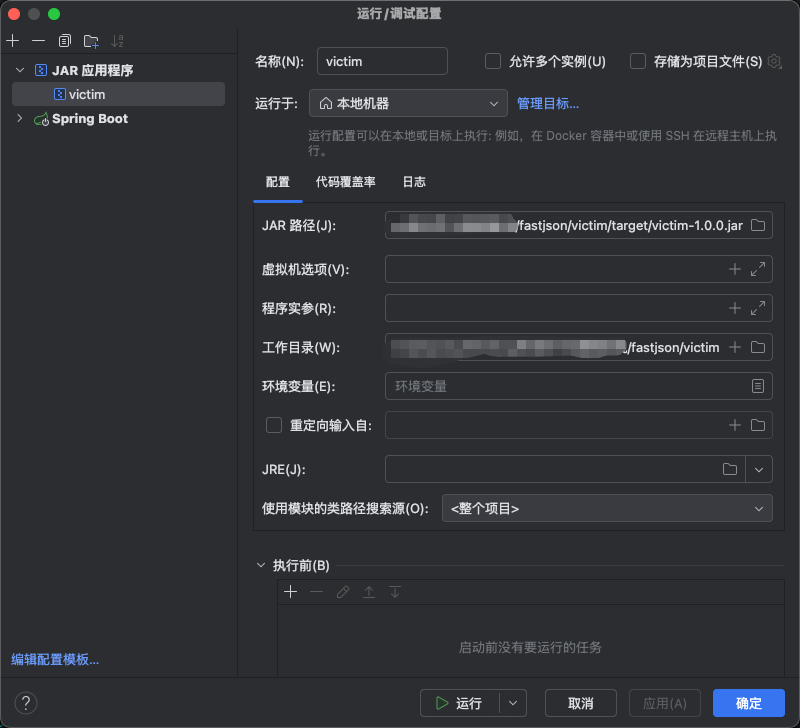Add a before-launch task
The height and width of the screenshot is (728, 800).
pos(290,592)
